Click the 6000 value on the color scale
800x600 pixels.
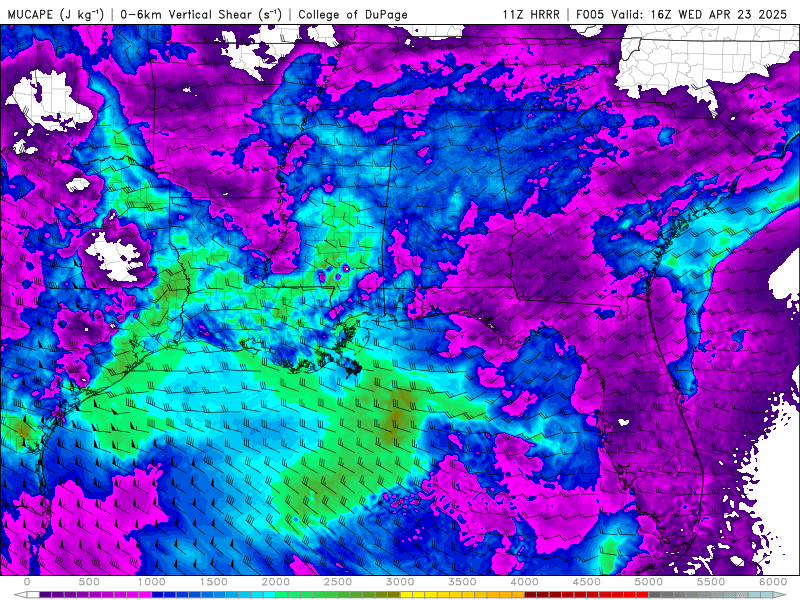tap(773, 582)
